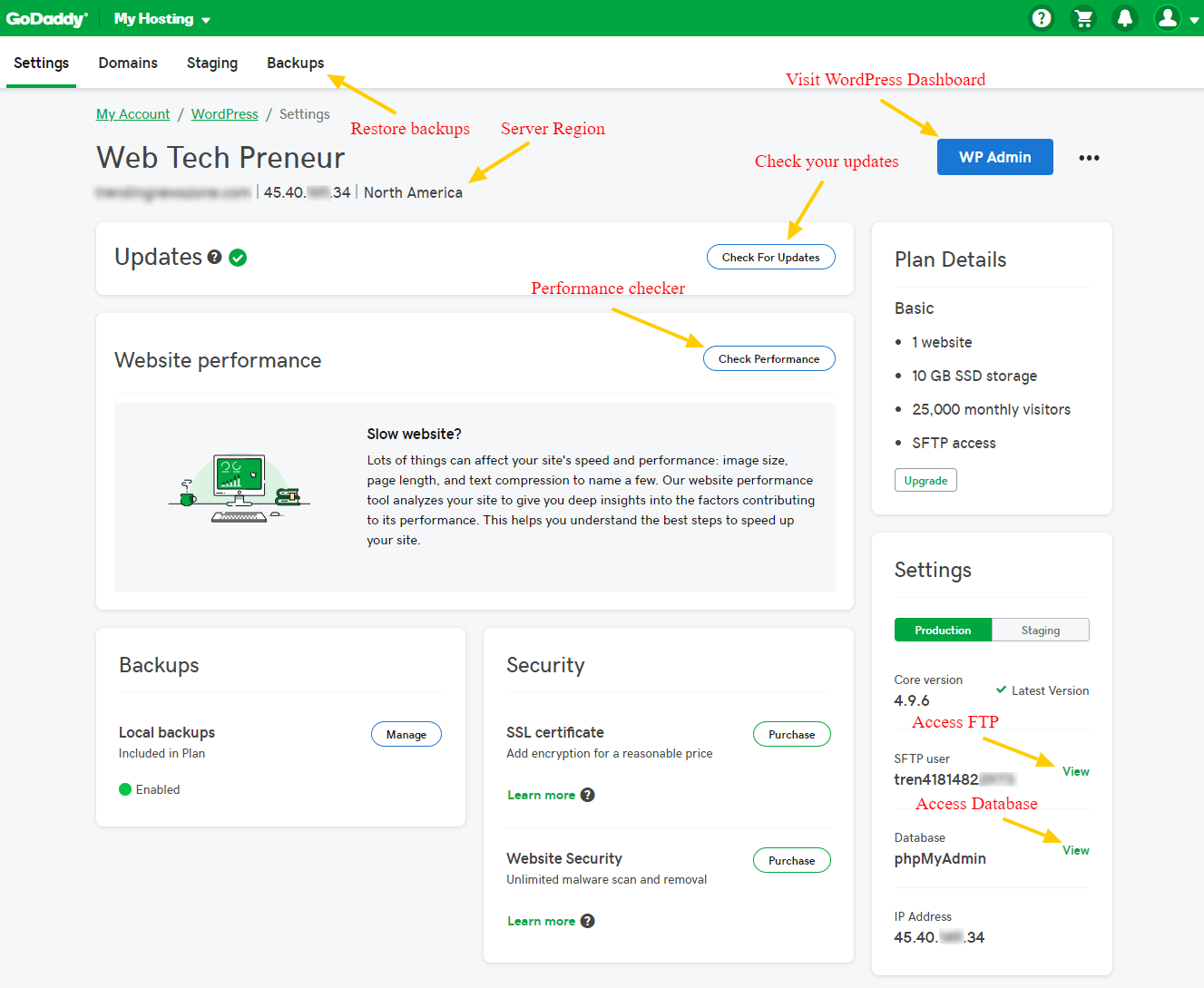Open phpMyAdmin via the Database View link
The image size is (1204, 988).
coord(1075,850)
